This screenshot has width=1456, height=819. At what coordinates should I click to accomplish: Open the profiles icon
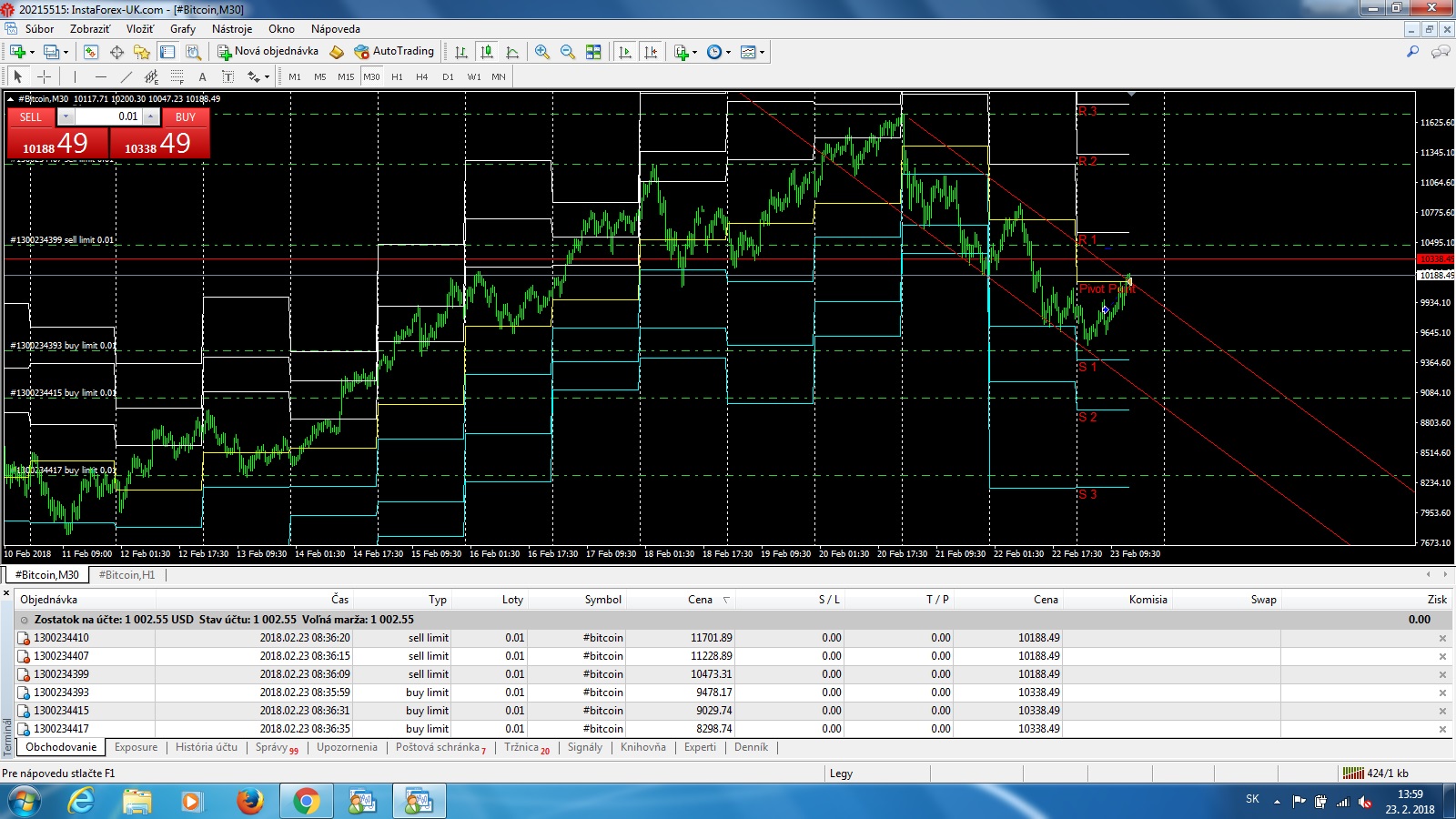52,52
